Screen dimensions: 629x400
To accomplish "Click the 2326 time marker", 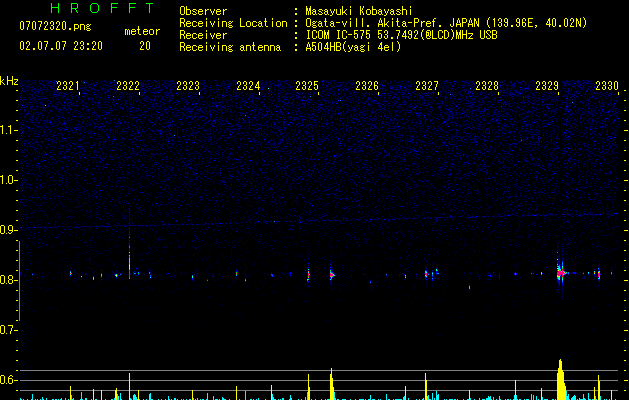I will [x=367, y=86].
